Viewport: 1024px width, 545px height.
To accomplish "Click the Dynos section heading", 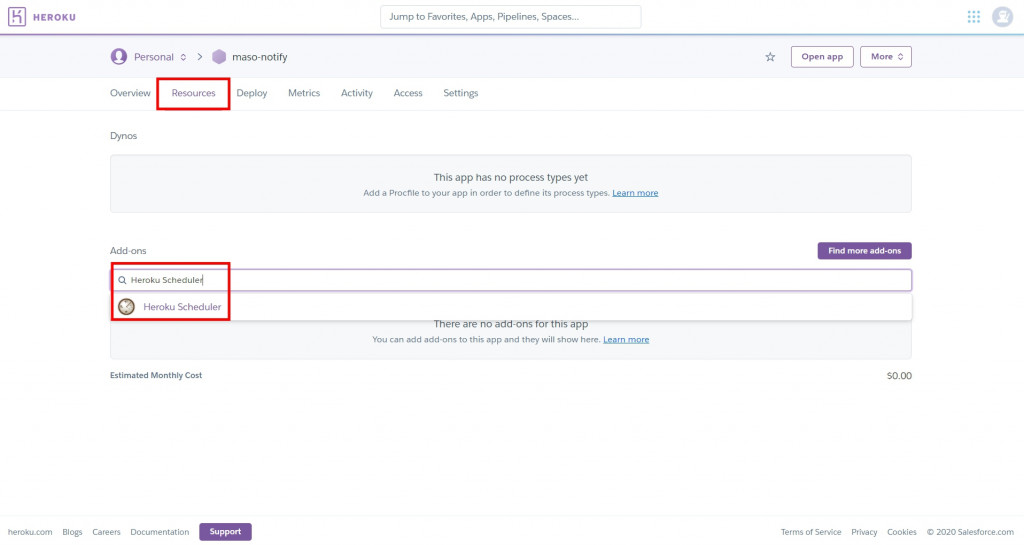I will pyautogui.click(x=123, y=136).
